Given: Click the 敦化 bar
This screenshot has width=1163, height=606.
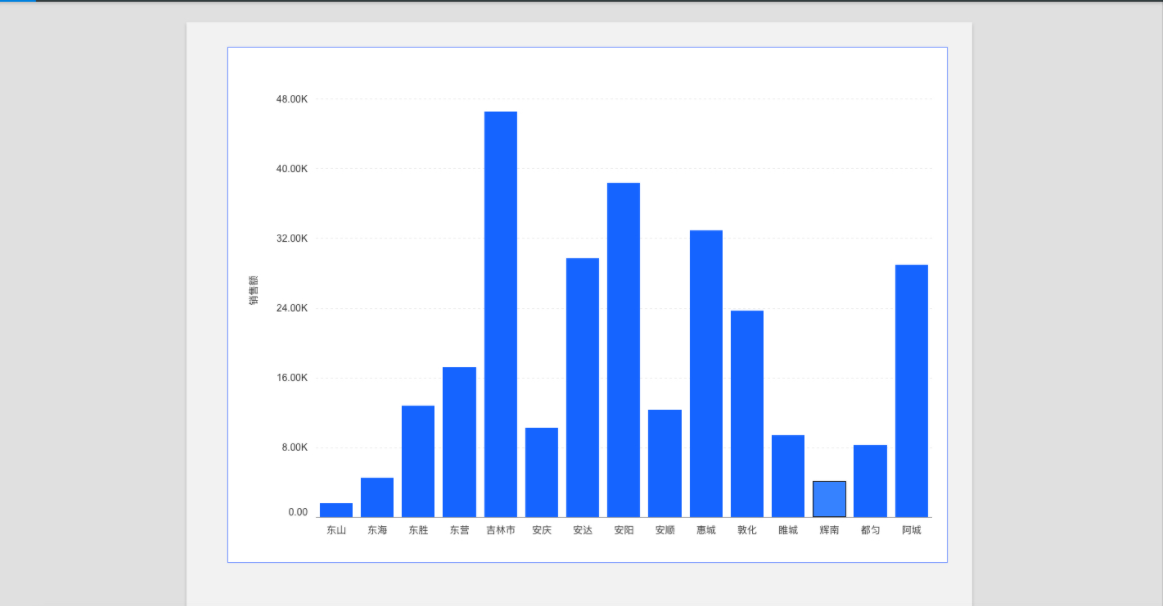Looking at the screenshot, I should coord(747,414).
